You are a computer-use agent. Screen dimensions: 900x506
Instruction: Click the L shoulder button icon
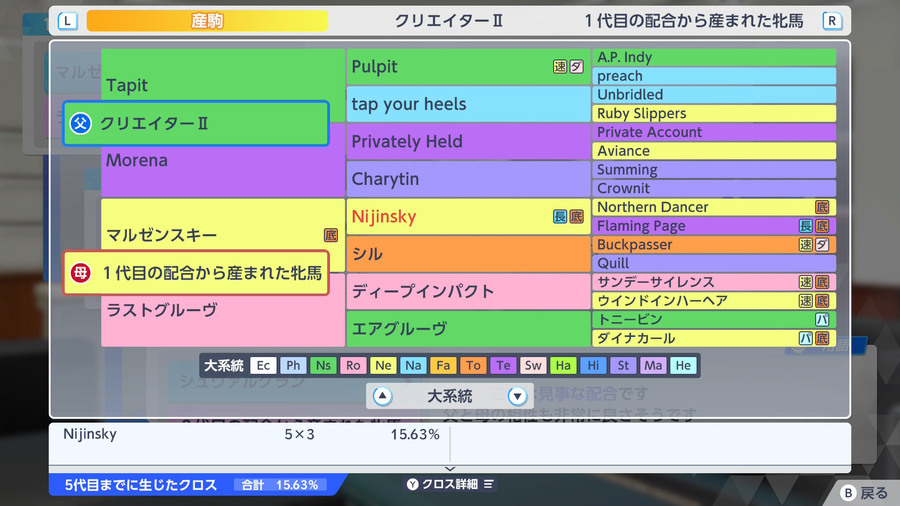coord(68,21)
